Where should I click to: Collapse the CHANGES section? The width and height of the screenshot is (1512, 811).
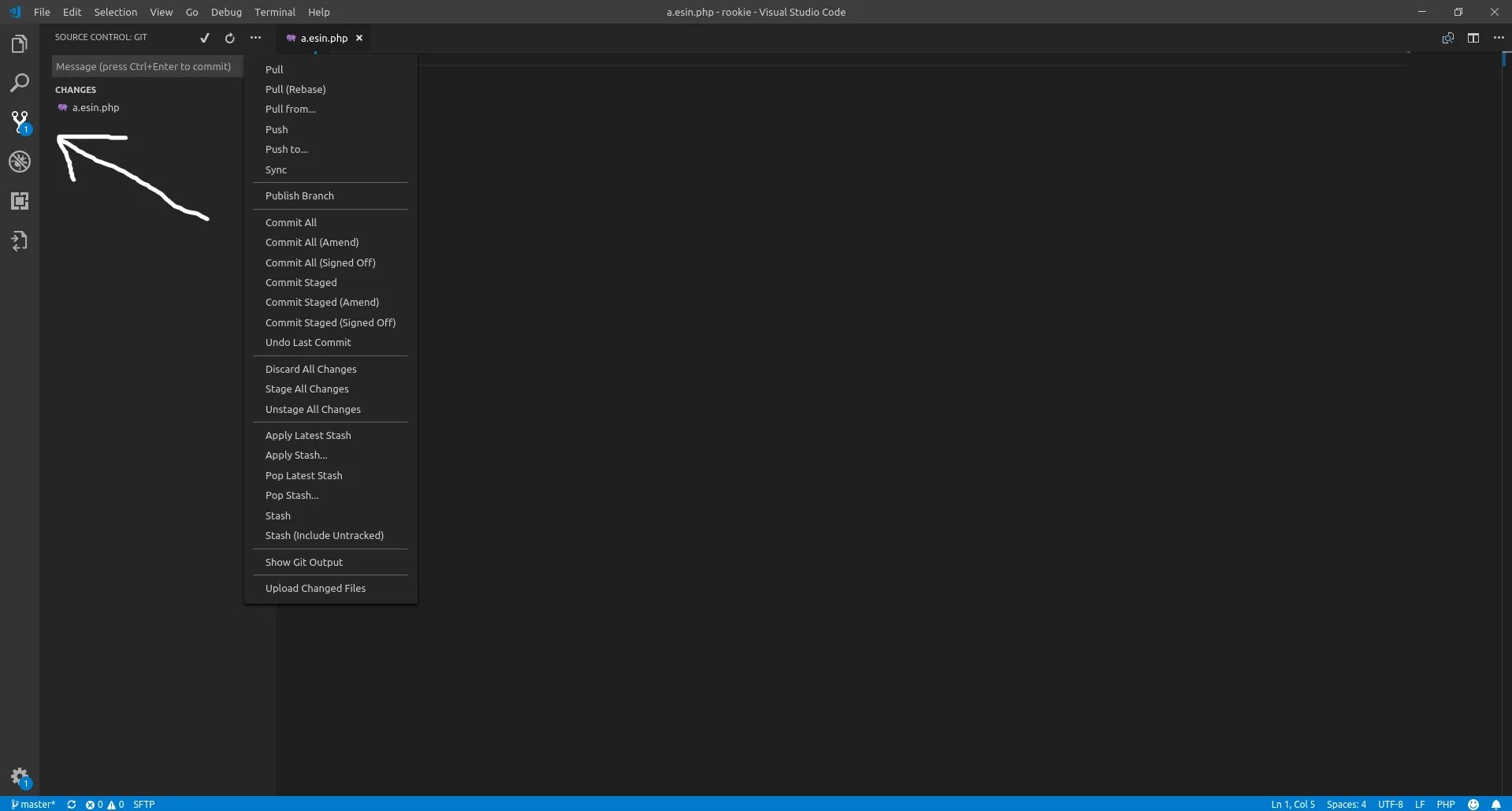coord(76,89)
